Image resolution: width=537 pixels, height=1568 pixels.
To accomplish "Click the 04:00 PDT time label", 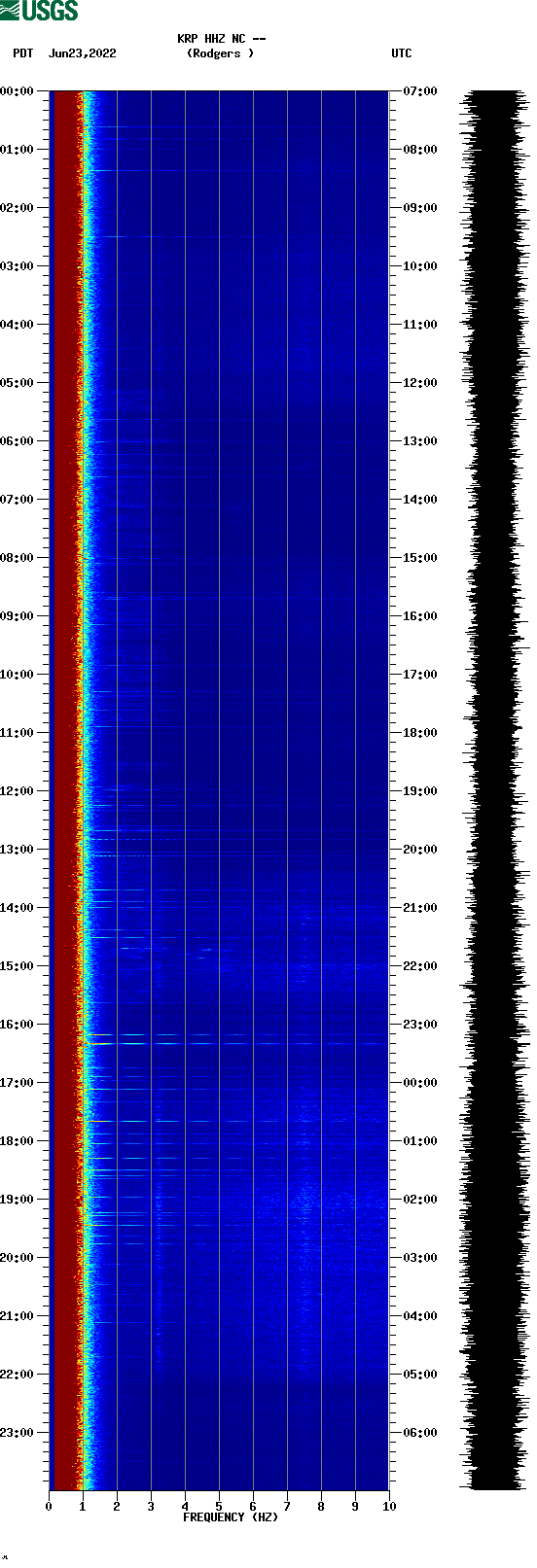I will [x=18, y=325].
